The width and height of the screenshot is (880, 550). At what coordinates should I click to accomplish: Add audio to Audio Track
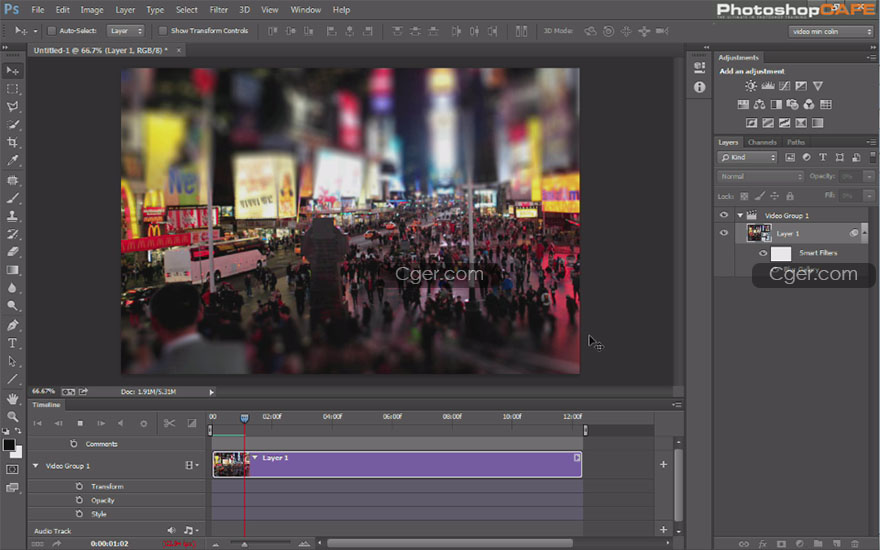[663, 529]
